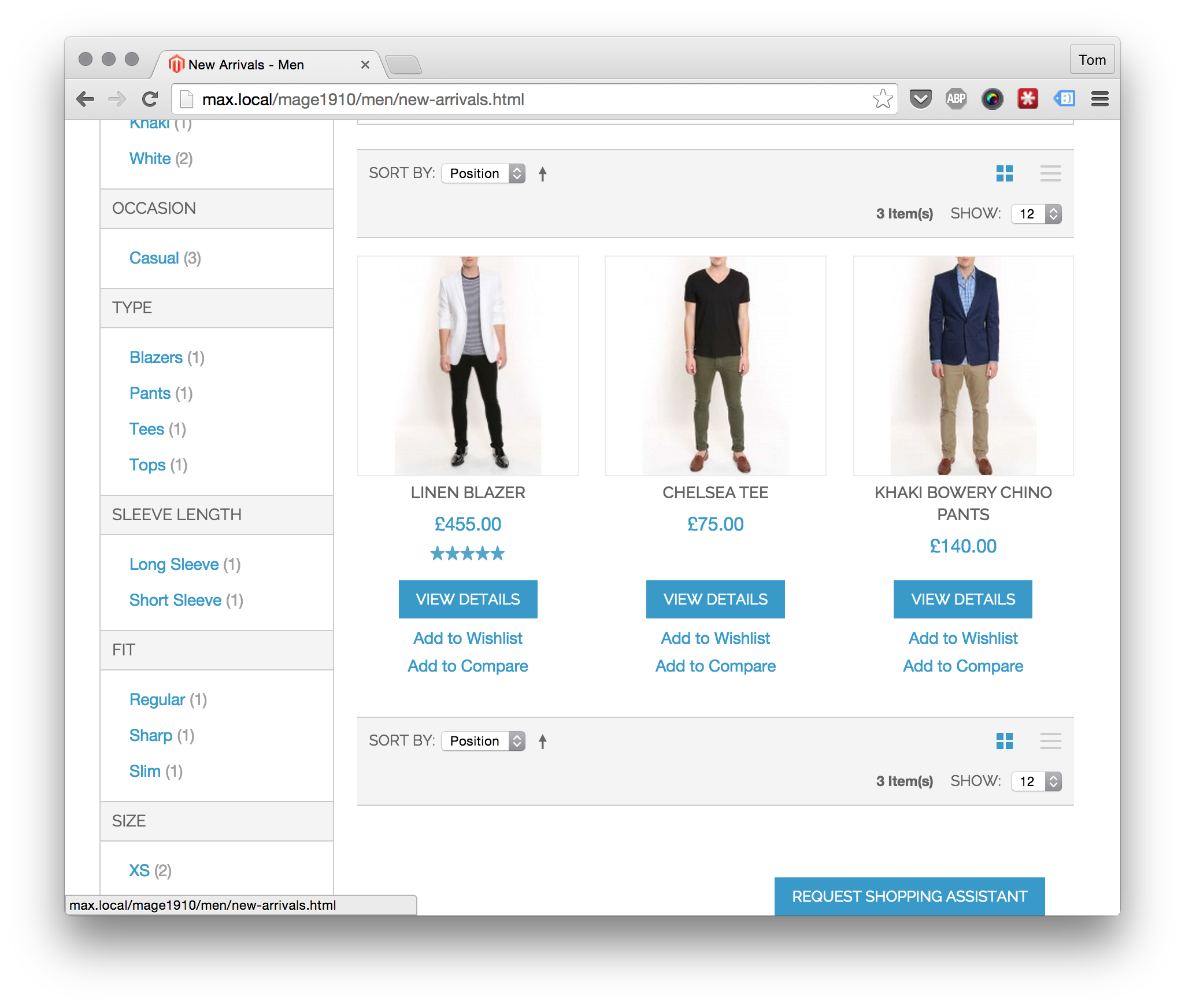The height and width of the screenshot is (1008, 1185).
Task: Select grid view icon in top toolbar
Action: [x=1005, y=173]
